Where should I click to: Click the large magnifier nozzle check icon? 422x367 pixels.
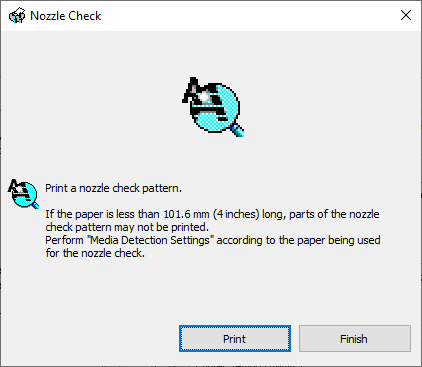click(x=213, y=107)
